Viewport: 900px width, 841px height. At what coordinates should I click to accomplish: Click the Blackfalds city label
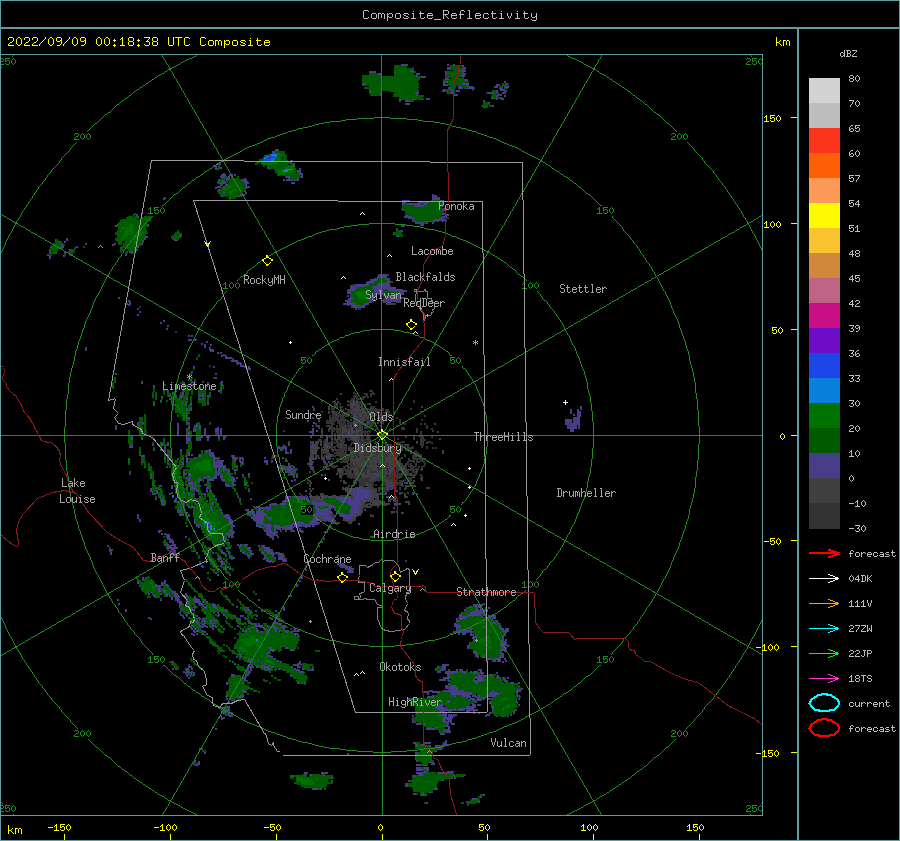point(425,277)
